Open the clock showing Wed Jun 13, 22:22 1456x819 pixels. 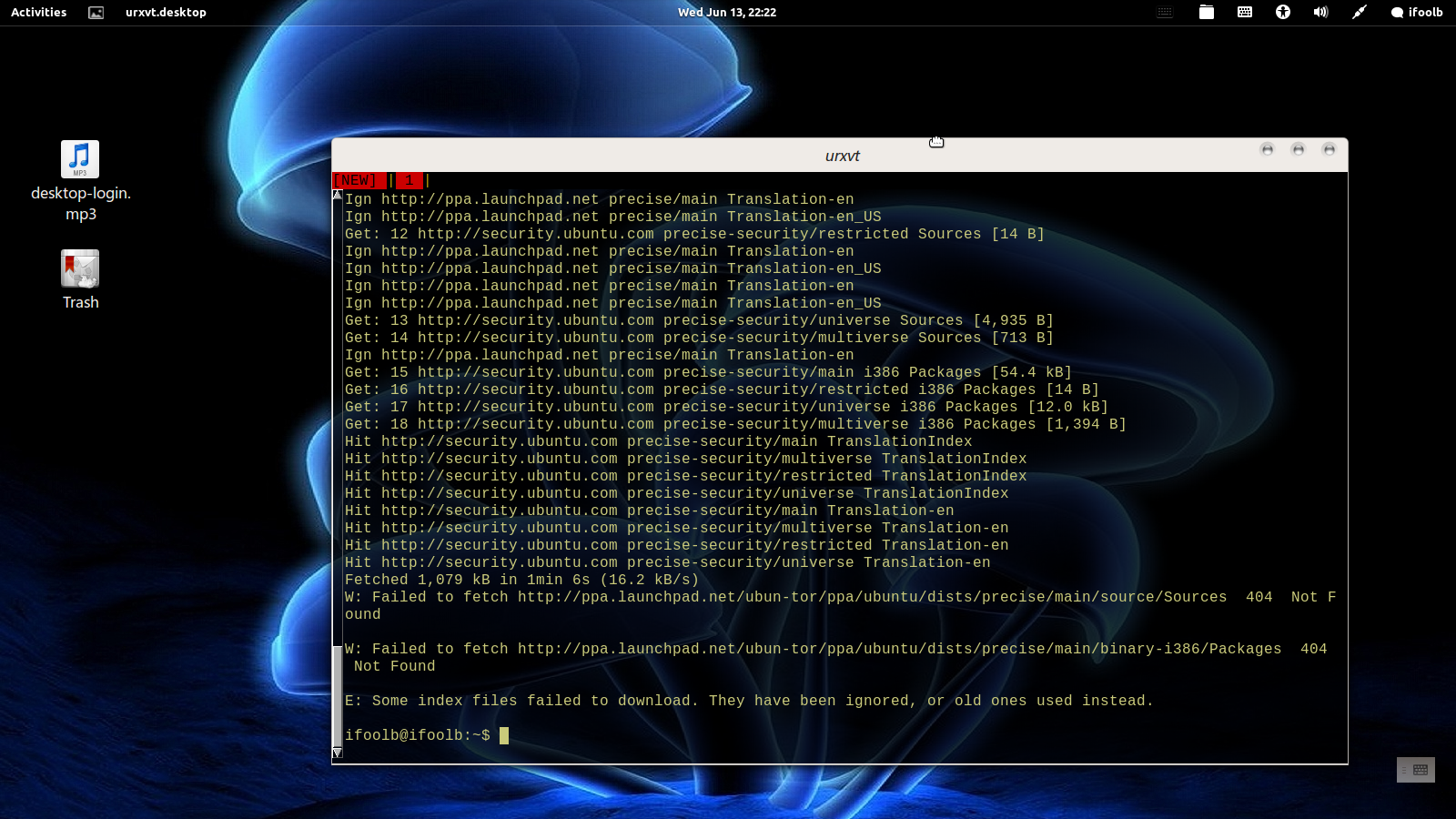726,12
